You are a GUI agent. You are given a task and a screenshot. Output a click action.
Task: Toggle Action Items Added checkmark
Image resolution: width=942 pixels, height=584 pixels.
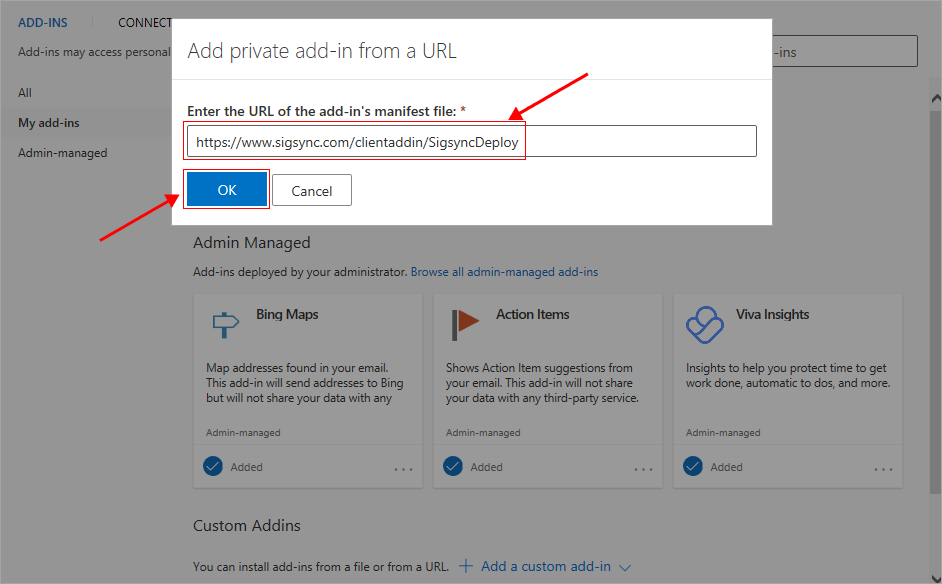[x=453, y=466]
